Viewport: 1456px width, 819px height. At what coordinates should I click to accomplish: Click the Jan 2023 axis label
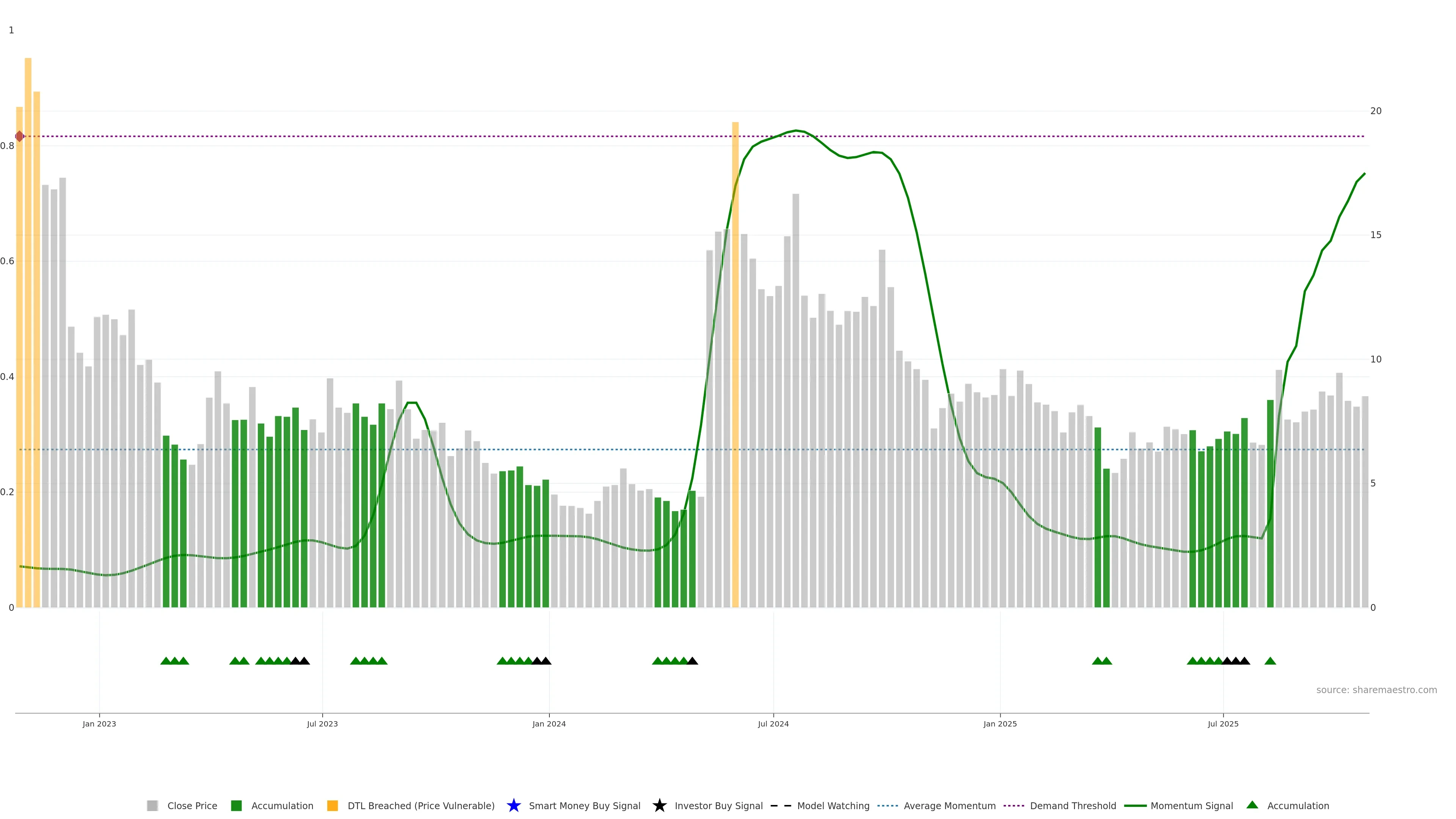[99, 723]
